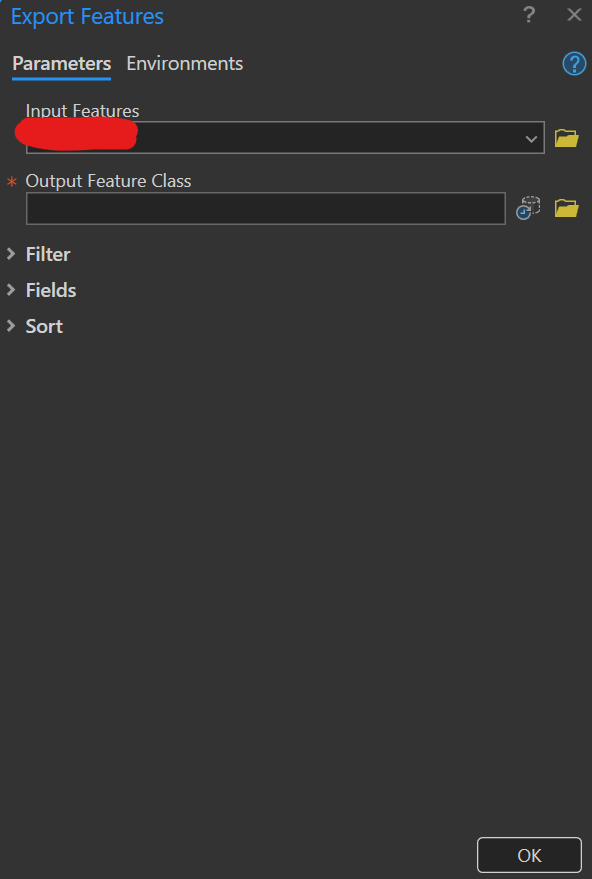Viewport: 592px width, 879px height.
Task: Click the clock-dataset icon near Output field
Action: pos(527,208)
